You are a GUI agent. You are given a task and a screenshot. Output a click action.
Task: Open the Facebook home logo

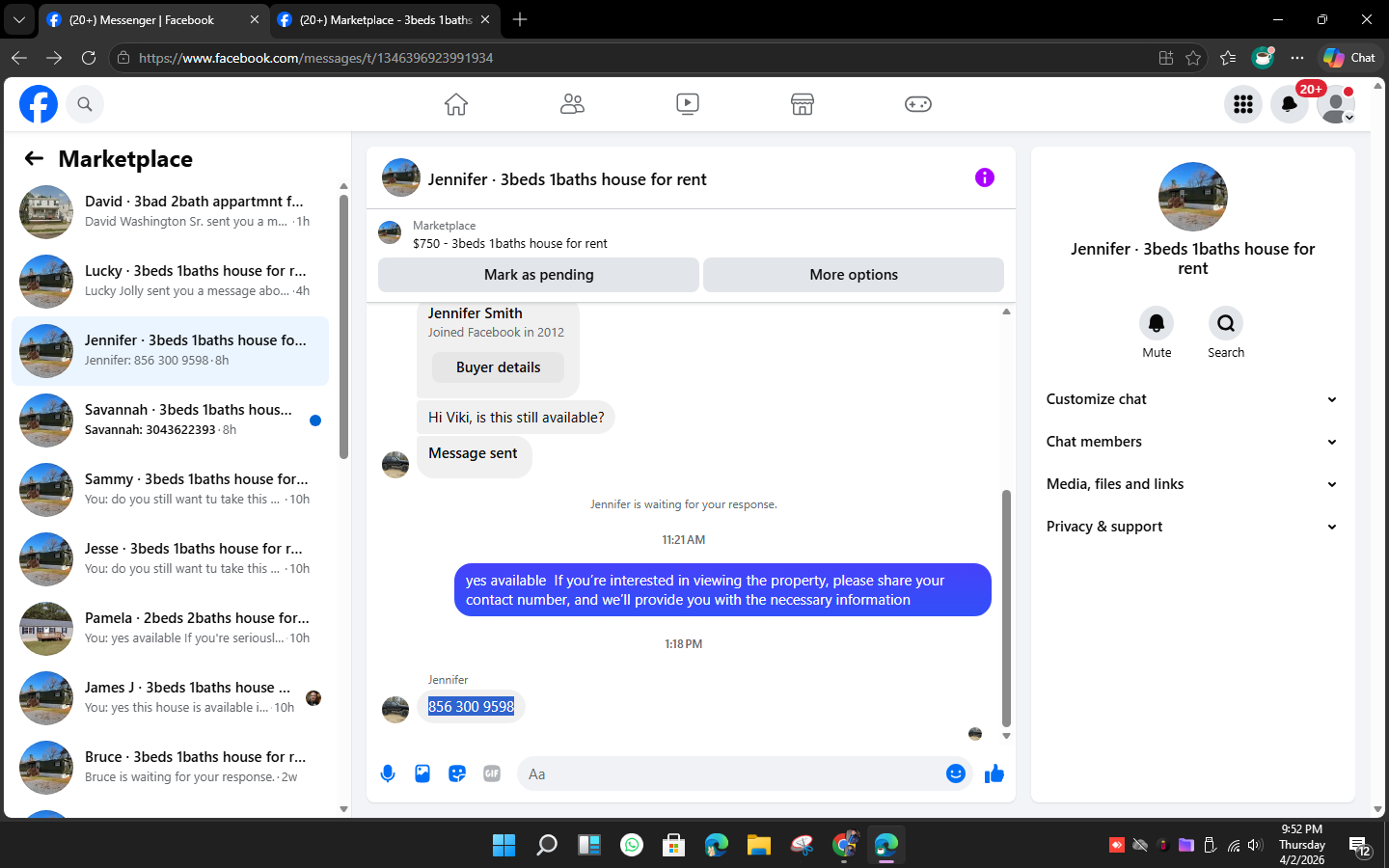(x=39, y=104)
